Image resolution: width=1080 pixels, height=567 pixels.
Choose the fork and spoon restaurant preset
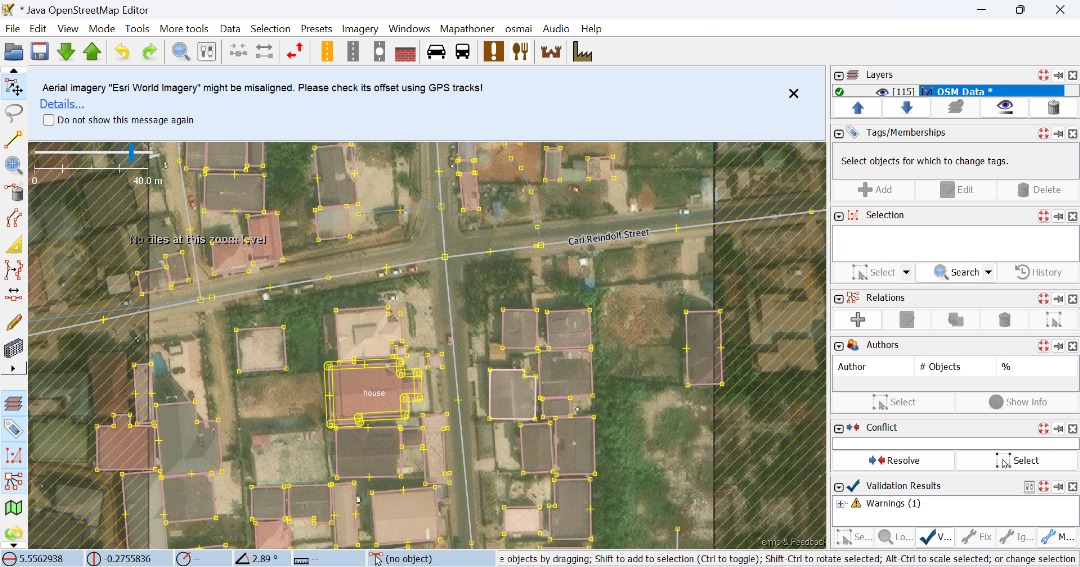point(520,52)
